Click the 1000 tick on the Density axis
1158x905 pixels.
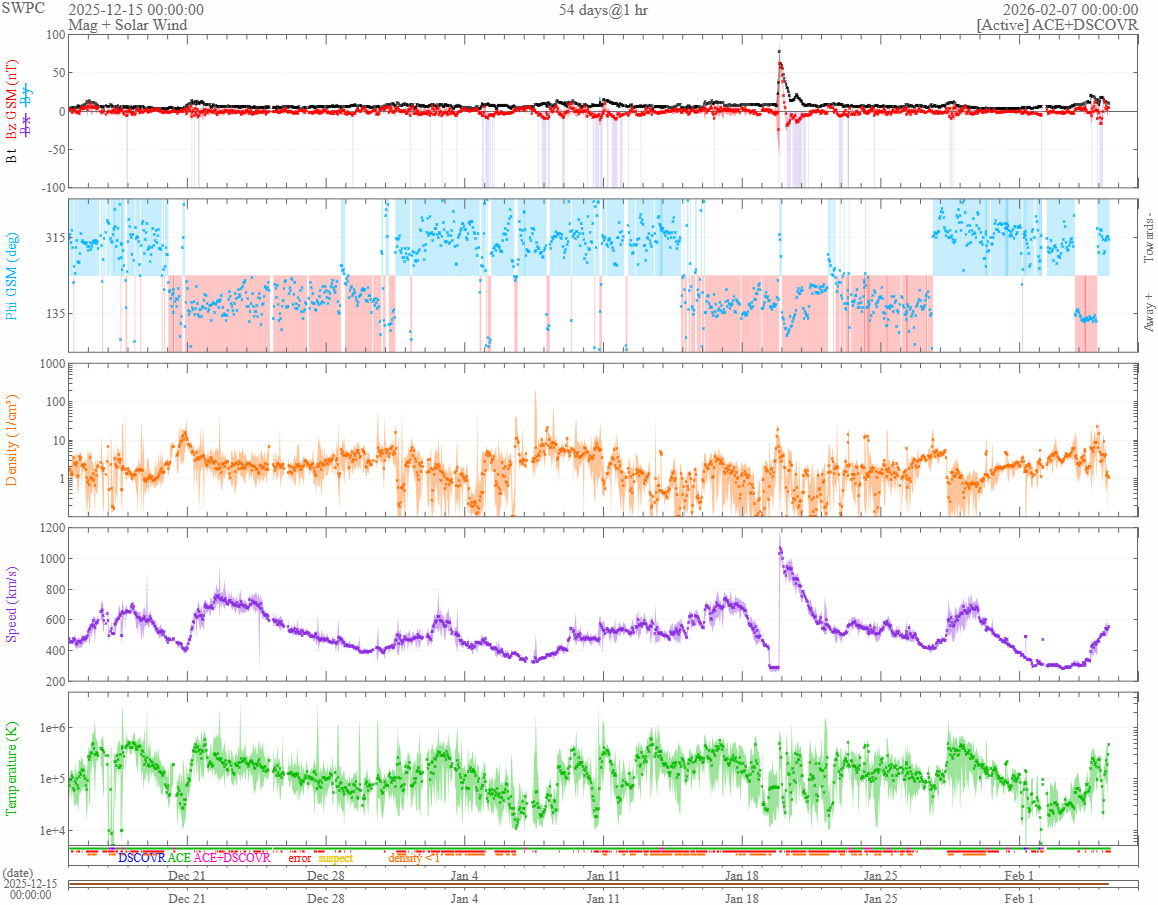pyautogui.click(x=52, y=364)
